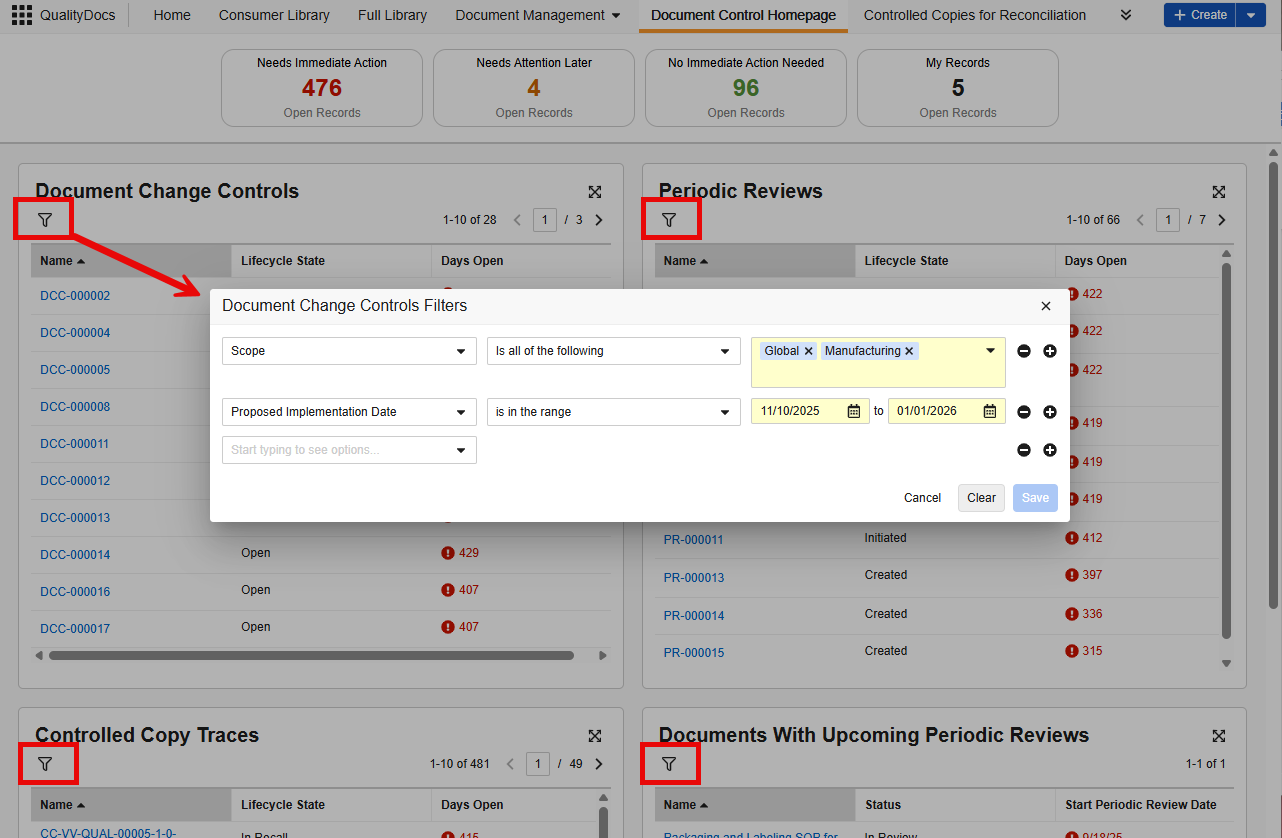Click the empty 'Start typing to see options' field
The image size is (1282, 838).
(x=340, y=450)
